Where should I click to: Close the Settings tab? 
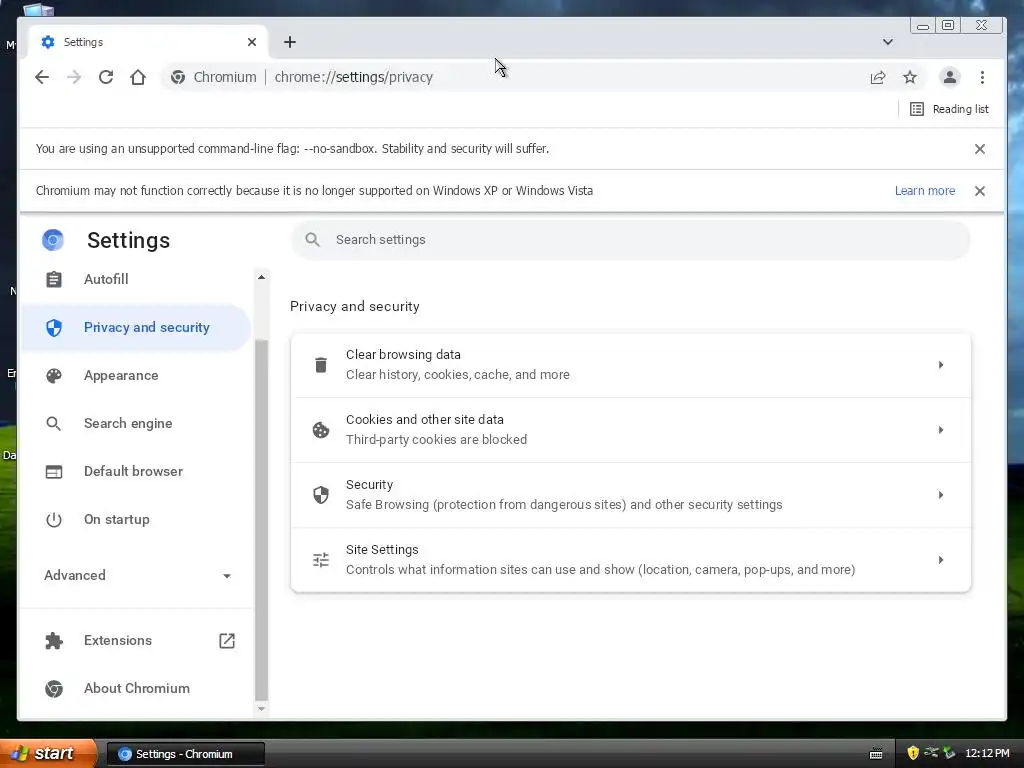(252, 42)
